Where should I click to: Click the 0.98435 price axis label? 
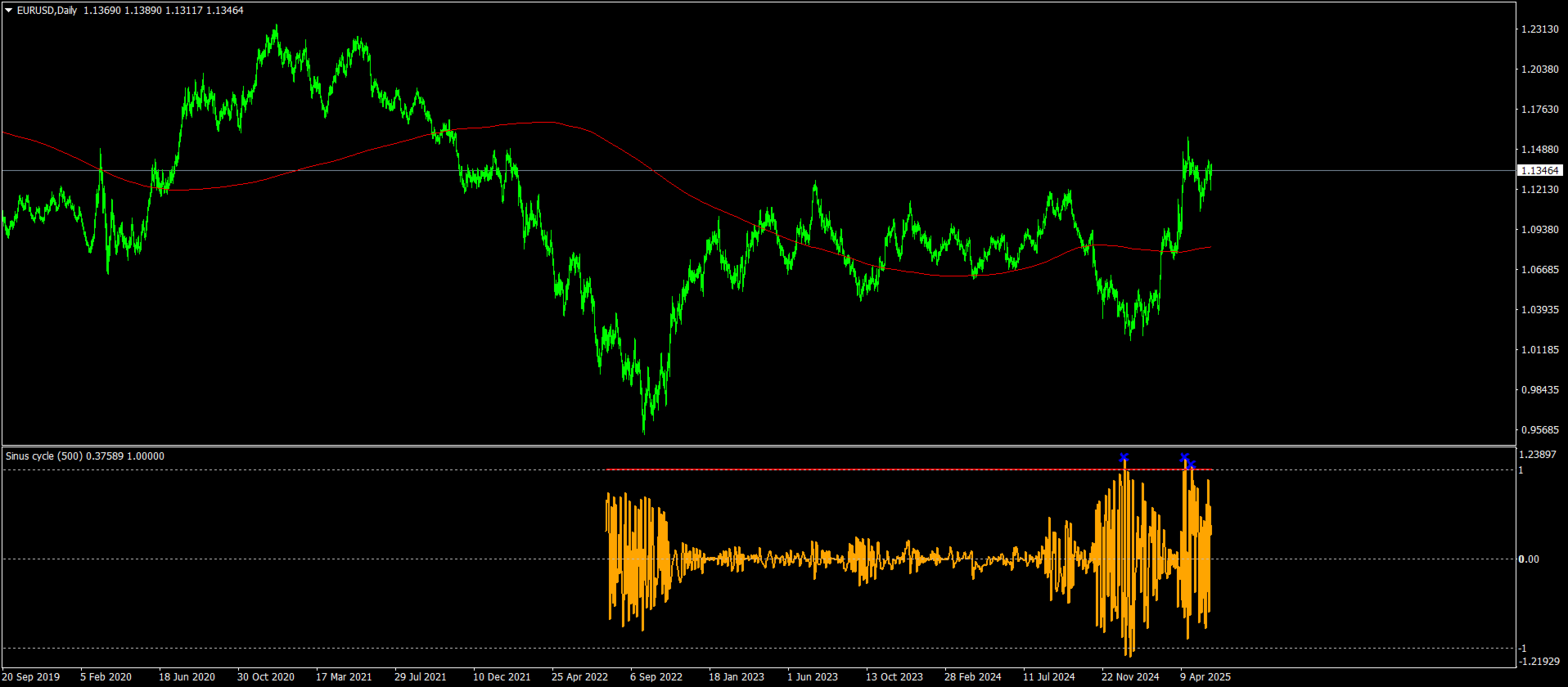pyautogui.click(x=1539, y=390)
